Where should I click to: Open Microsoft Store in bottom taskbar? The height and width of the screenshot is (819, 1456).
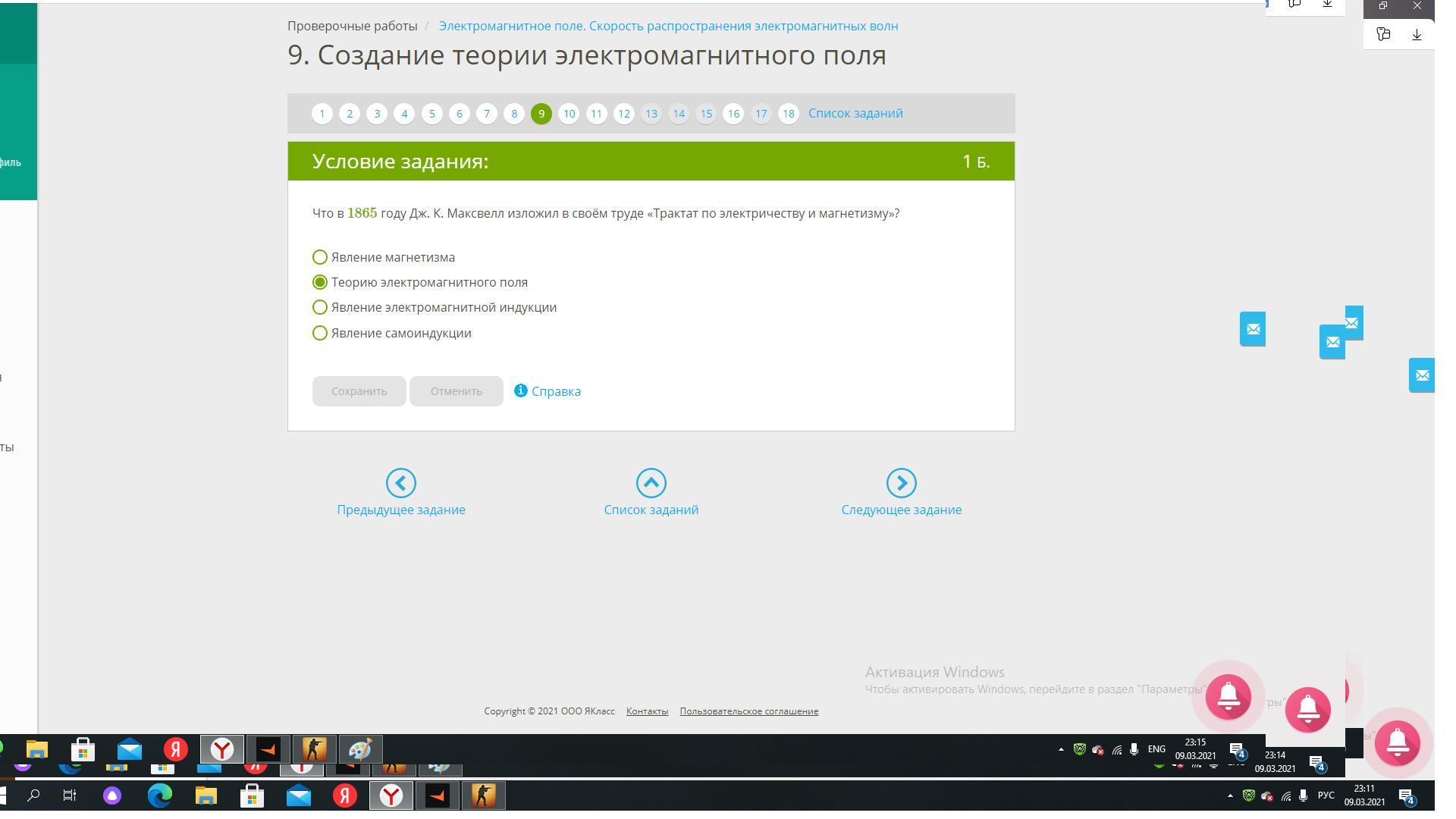click(252, 795)
